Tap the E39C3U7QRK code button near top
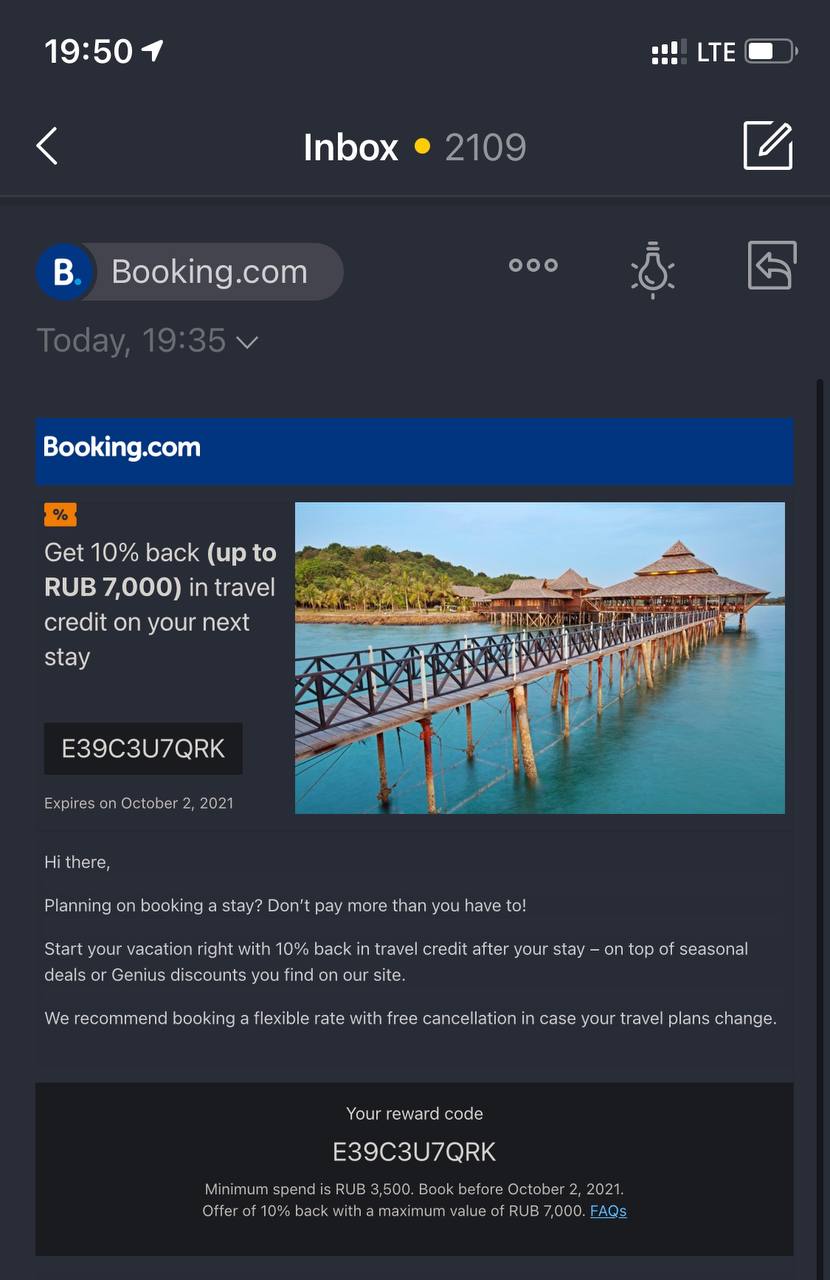This screenshot has height=1280, width=830. 143,749
